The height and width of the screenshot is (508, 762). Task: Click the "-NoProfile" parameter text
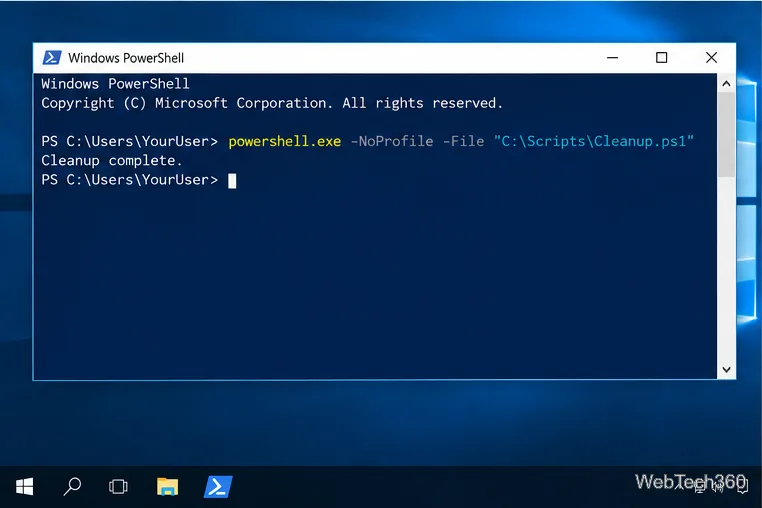click(x=392, y=141)
